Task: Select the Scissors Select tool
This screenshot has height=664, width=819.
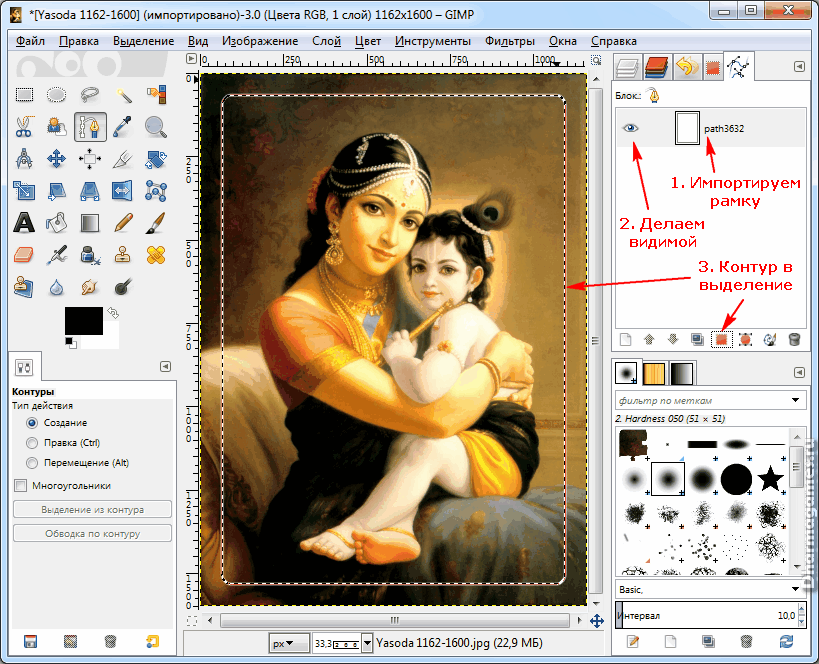Action: click(x=24, y=126)
